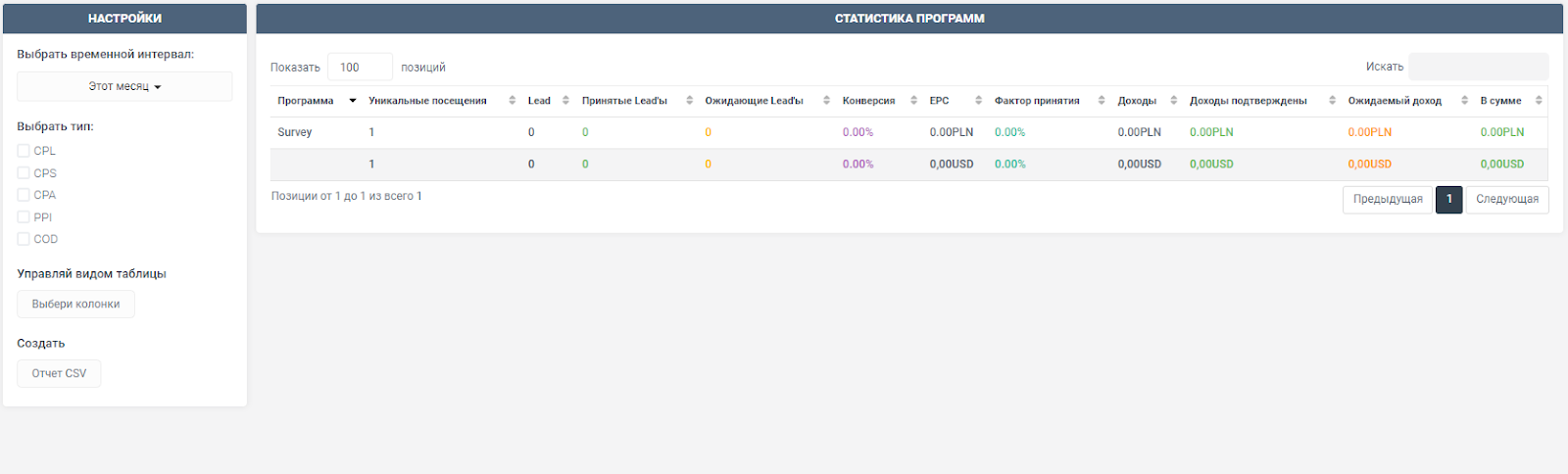1568x474 pixels.
Task: Sort table by Программа column arrow
Action: click(353, 101)
